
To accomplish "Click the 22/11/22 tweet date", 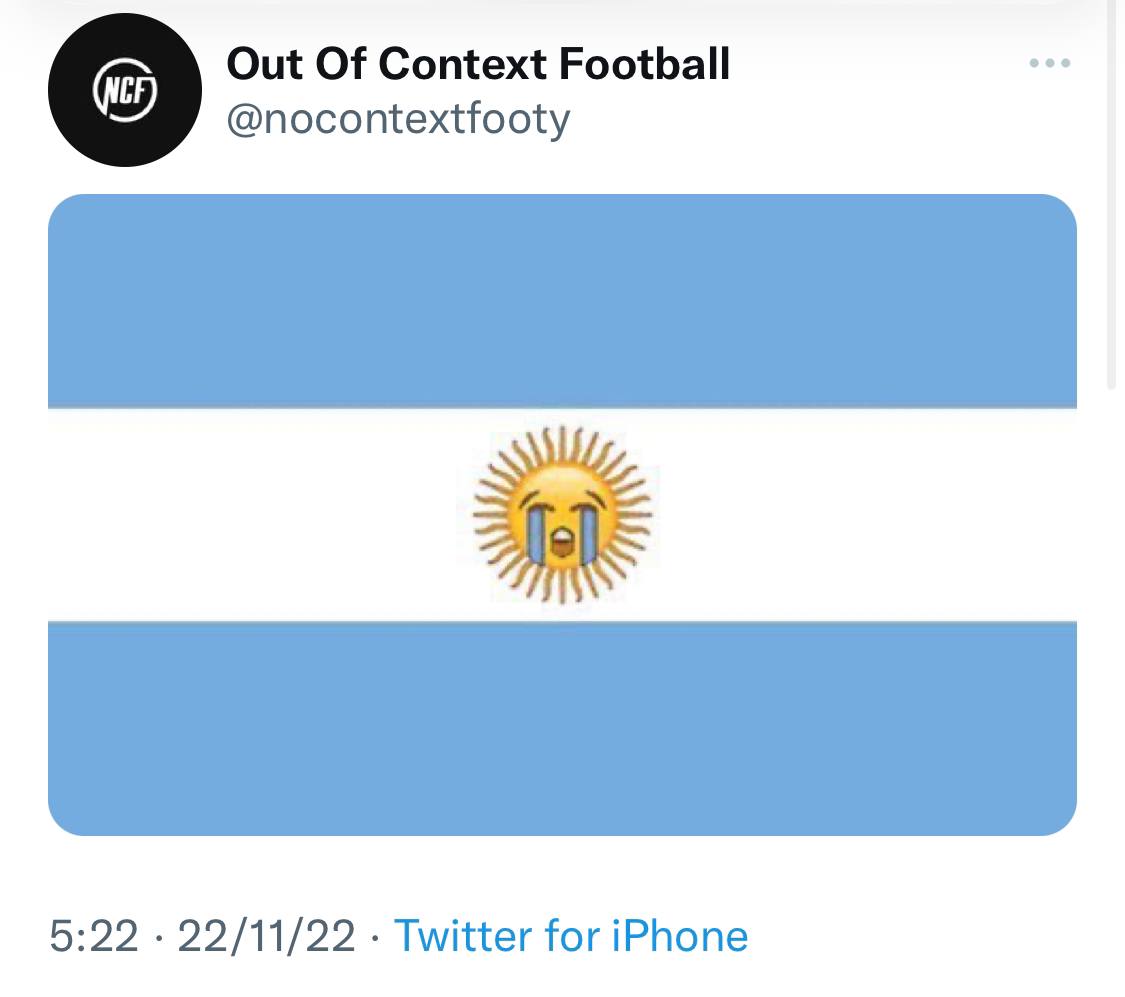I will coord(266,936).
